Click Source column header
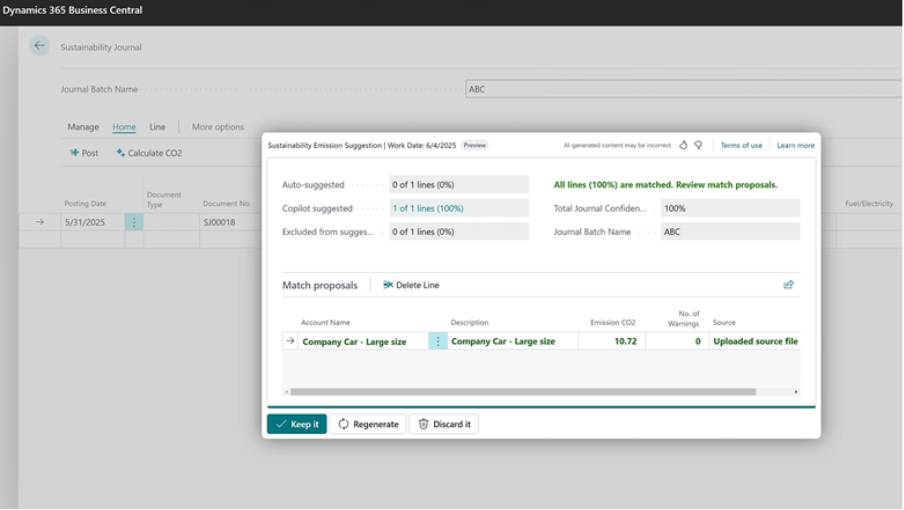Viewport: 904px width, 510px height. click(x=724, y=322)
